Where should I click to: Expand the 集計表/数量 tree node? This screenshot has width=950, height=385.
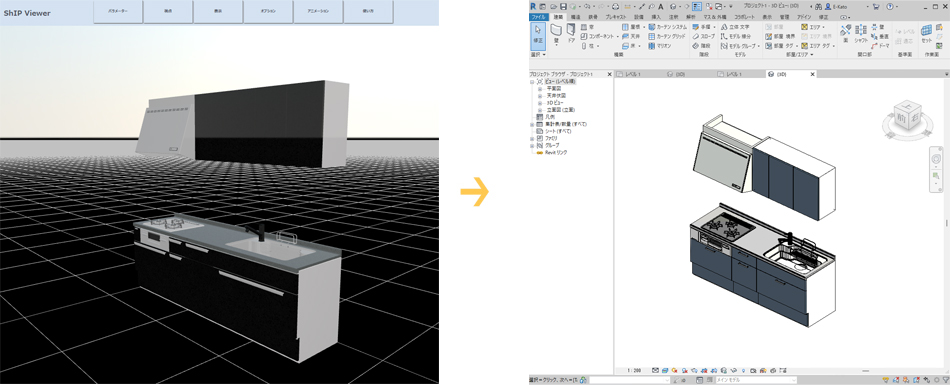tap(532, 124)
